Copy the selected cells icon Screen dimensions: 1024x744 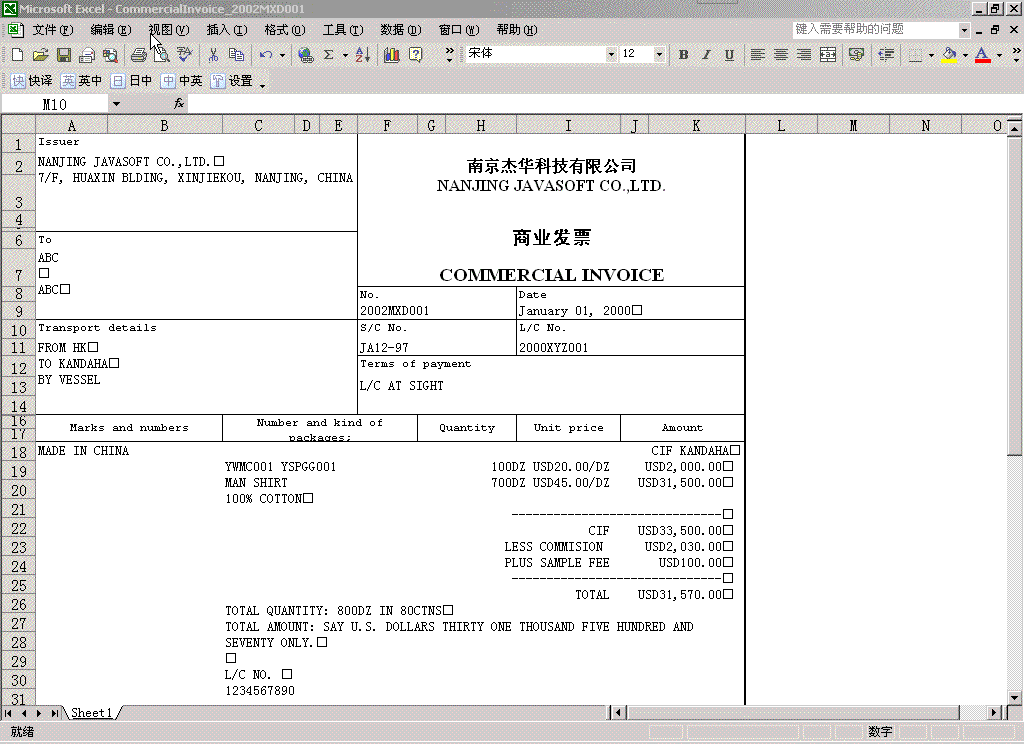[x=236, y=55]
